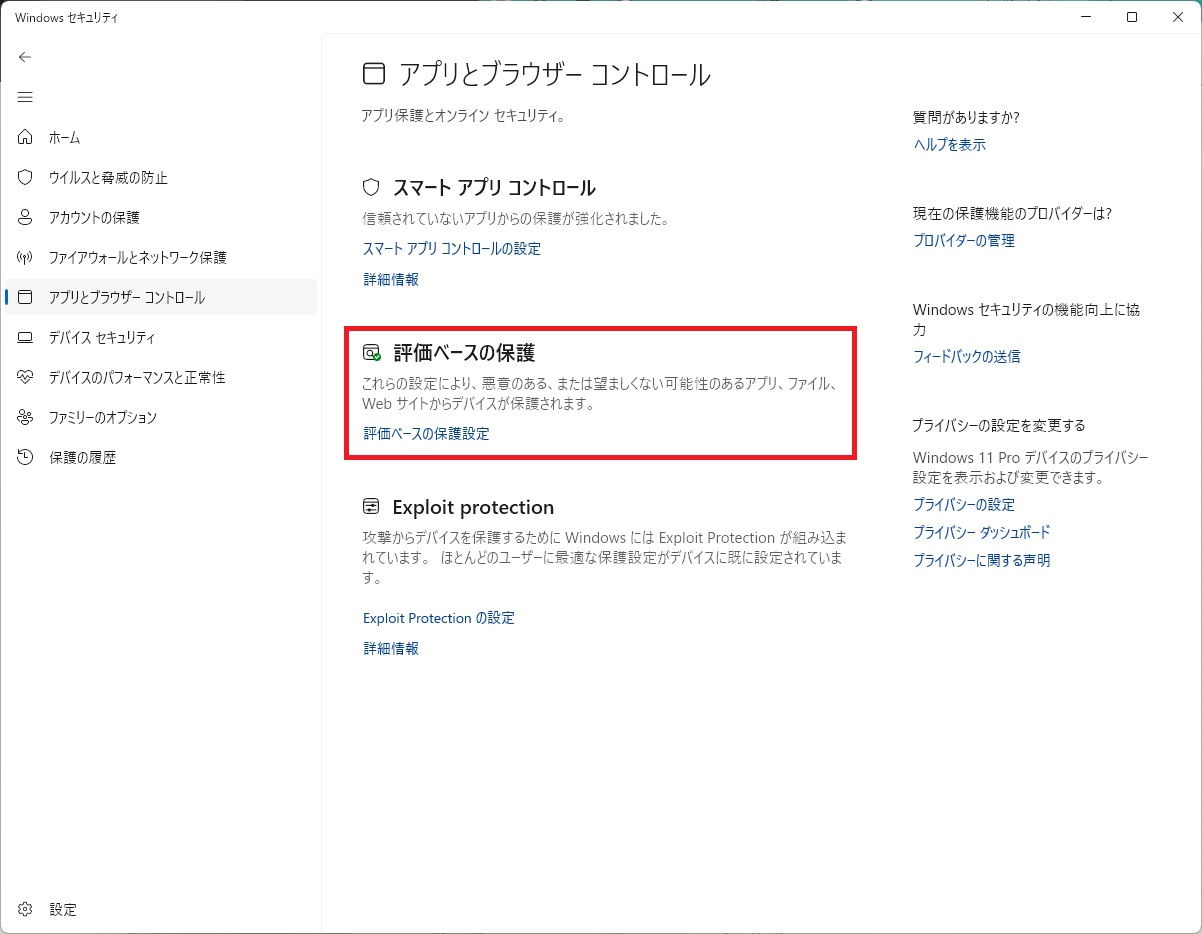Click 詳細情報 under Exploit protection
This screenshot has height=934, width=1202.
(391, 648)
